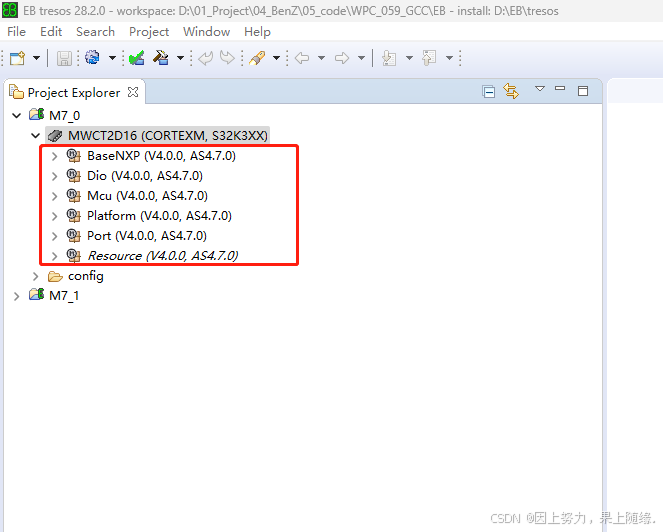
Task: Click the Port module icon
Action: click(x=74, y=236)
